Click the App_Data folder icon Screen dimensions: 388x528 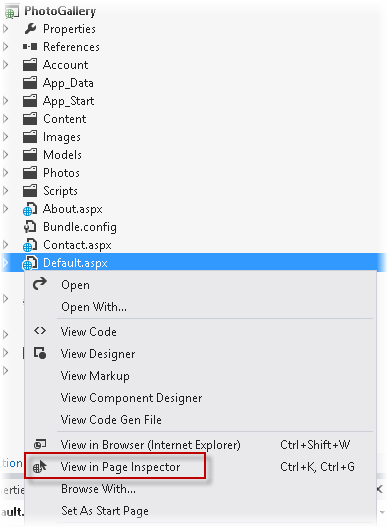point(30,82)
